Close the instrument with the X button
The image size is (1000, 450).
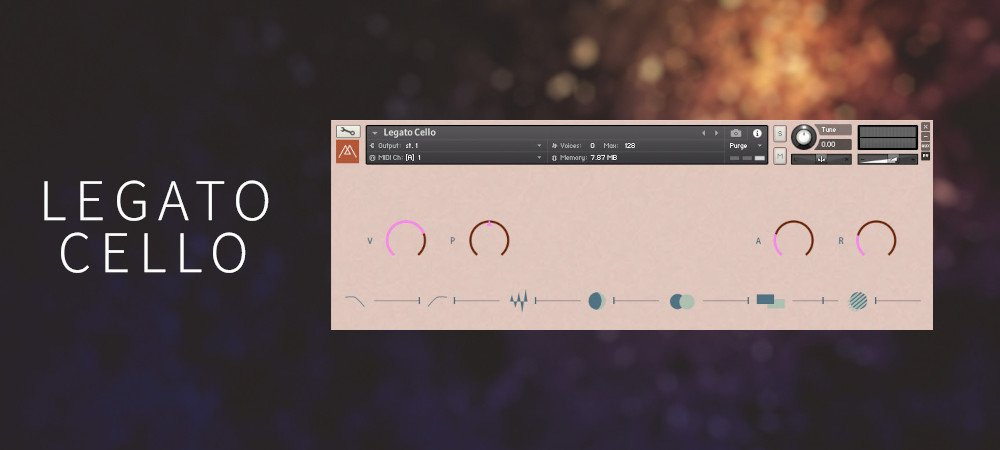tap(925, 127)
